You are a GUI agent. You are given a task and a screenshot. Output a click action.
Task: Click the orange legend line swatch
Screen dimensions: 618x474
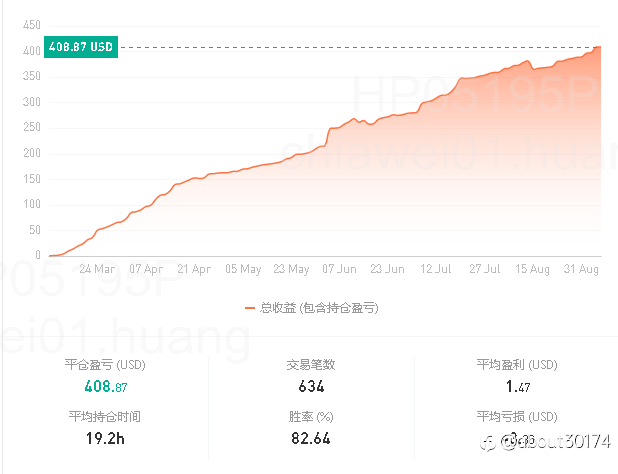249,308
